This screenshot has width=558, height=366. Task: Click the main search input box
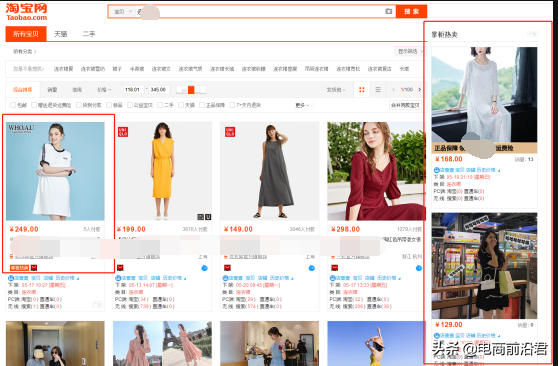pos(259,12)
